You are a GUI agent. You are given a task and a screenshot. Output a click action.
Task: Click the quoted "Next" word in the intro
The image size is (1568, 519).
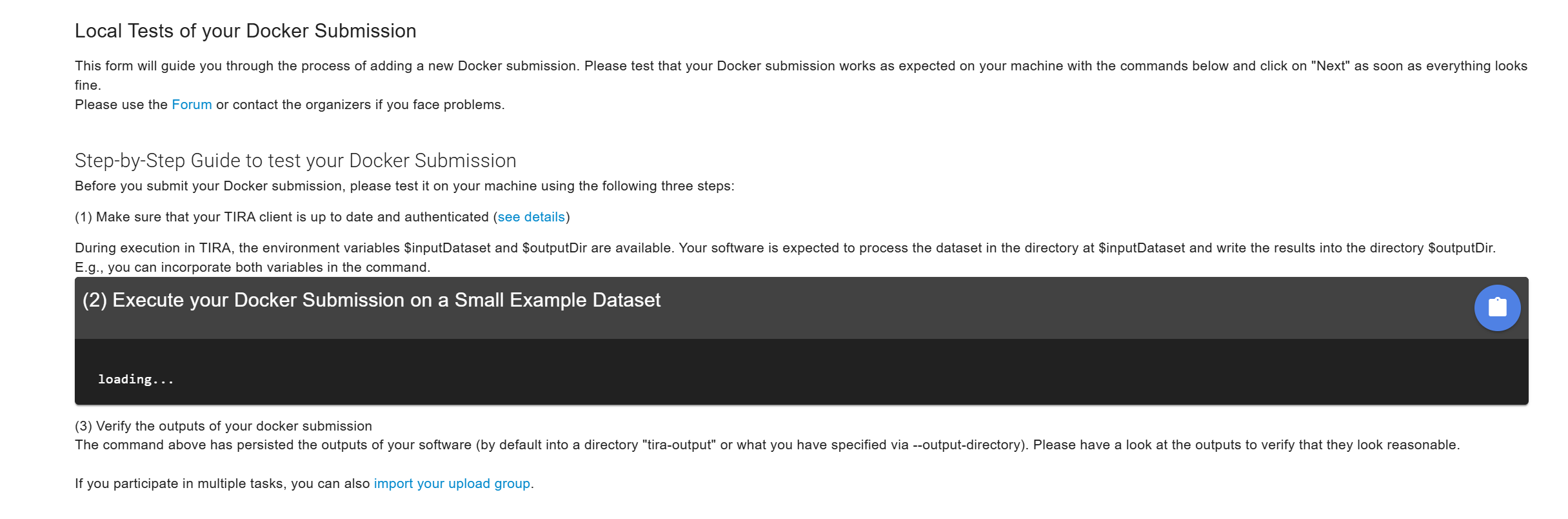click(1331, 66)
